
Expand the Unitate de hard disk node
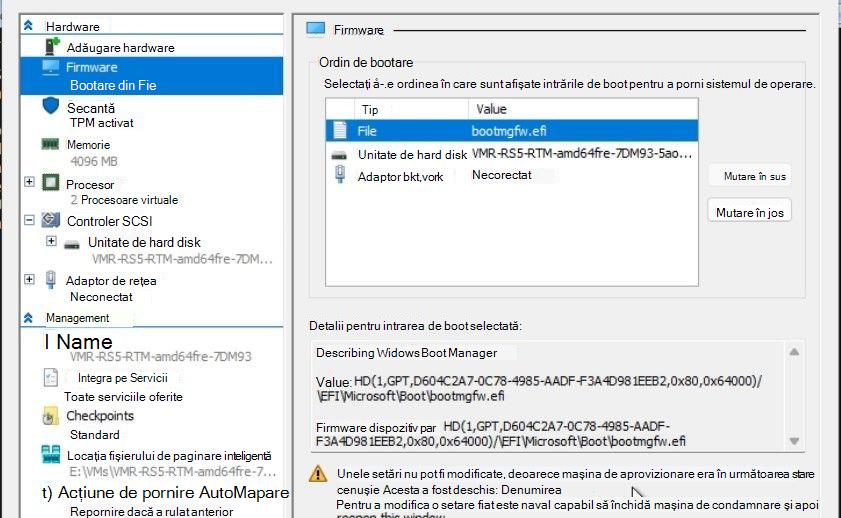point(51,241)
